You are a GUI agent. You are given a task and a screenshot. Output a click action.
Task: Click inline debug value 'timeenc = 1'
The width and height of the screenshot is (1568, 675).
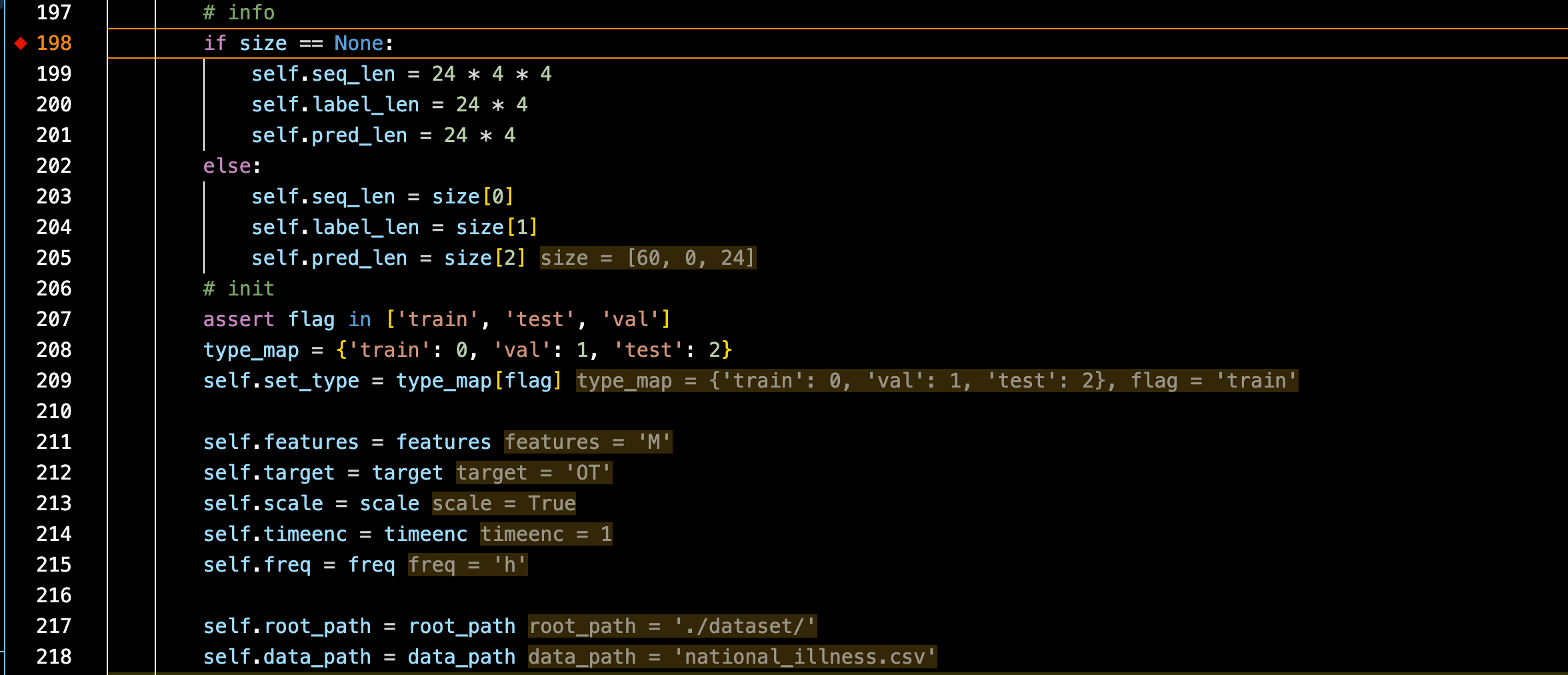(545, 534)
